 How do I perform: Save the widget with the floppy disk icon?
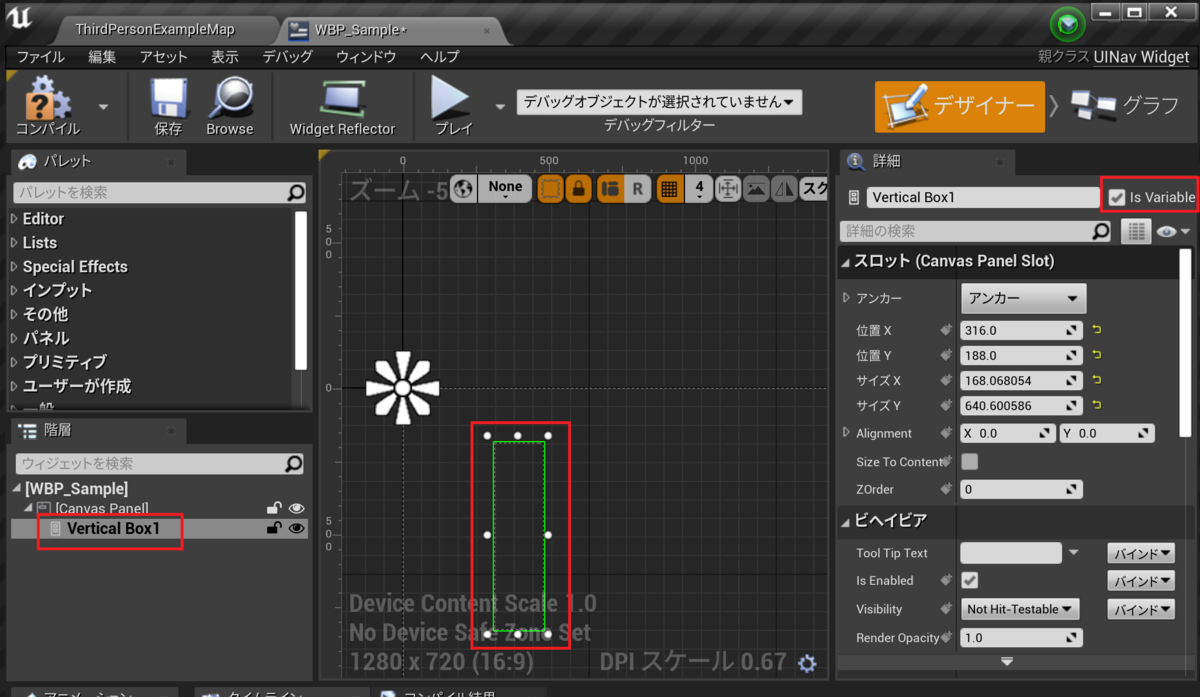(x=169, y=99)
